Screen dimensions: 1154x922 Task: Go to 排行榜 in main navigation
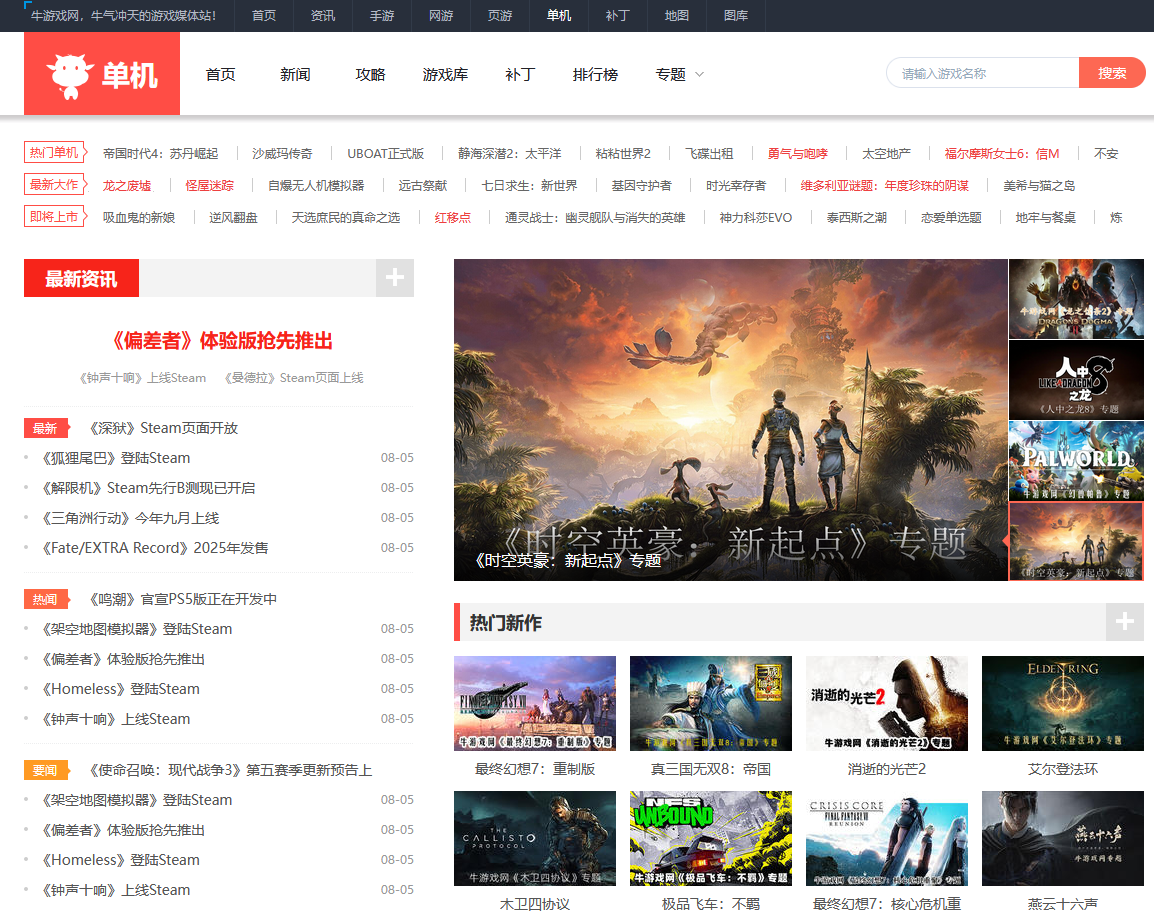click(x=595, y=74)
